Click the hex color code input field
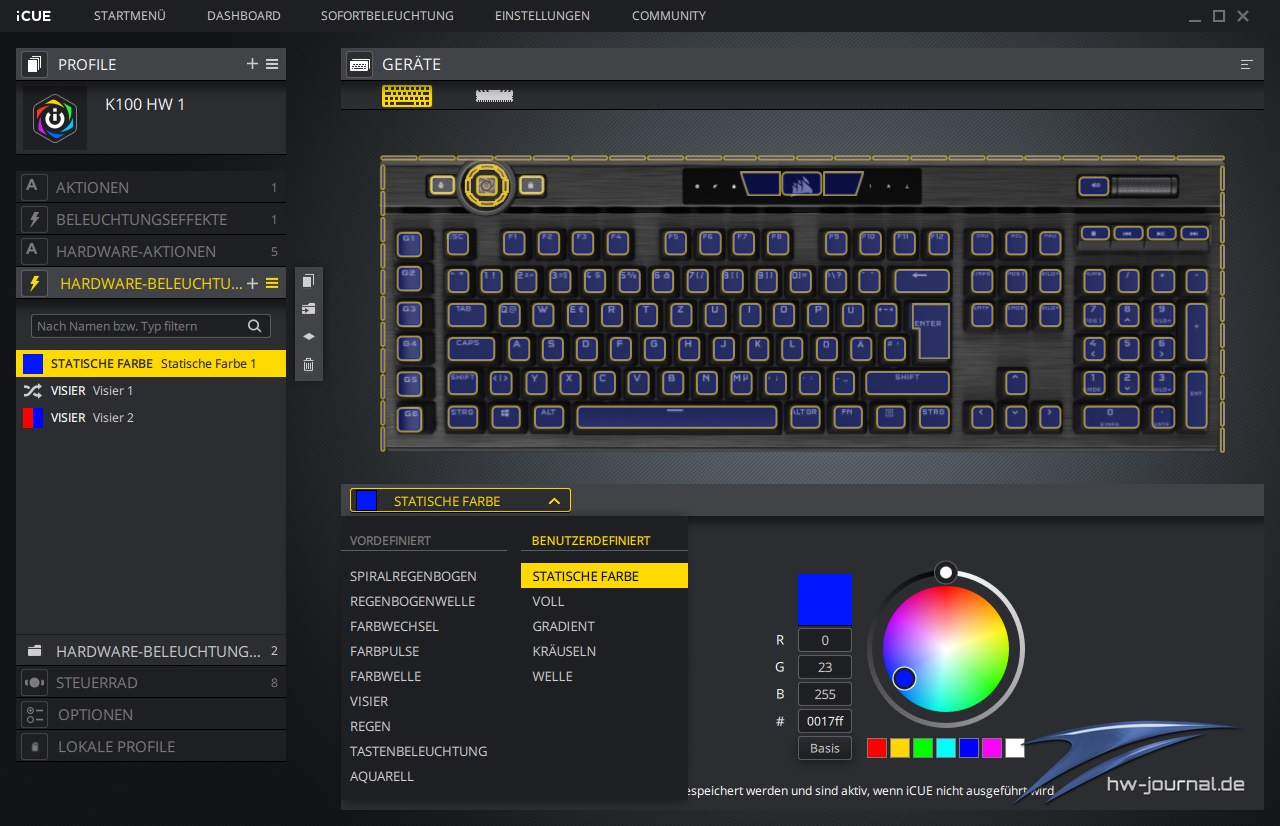1280x826 pixels. tap(825, 721)
